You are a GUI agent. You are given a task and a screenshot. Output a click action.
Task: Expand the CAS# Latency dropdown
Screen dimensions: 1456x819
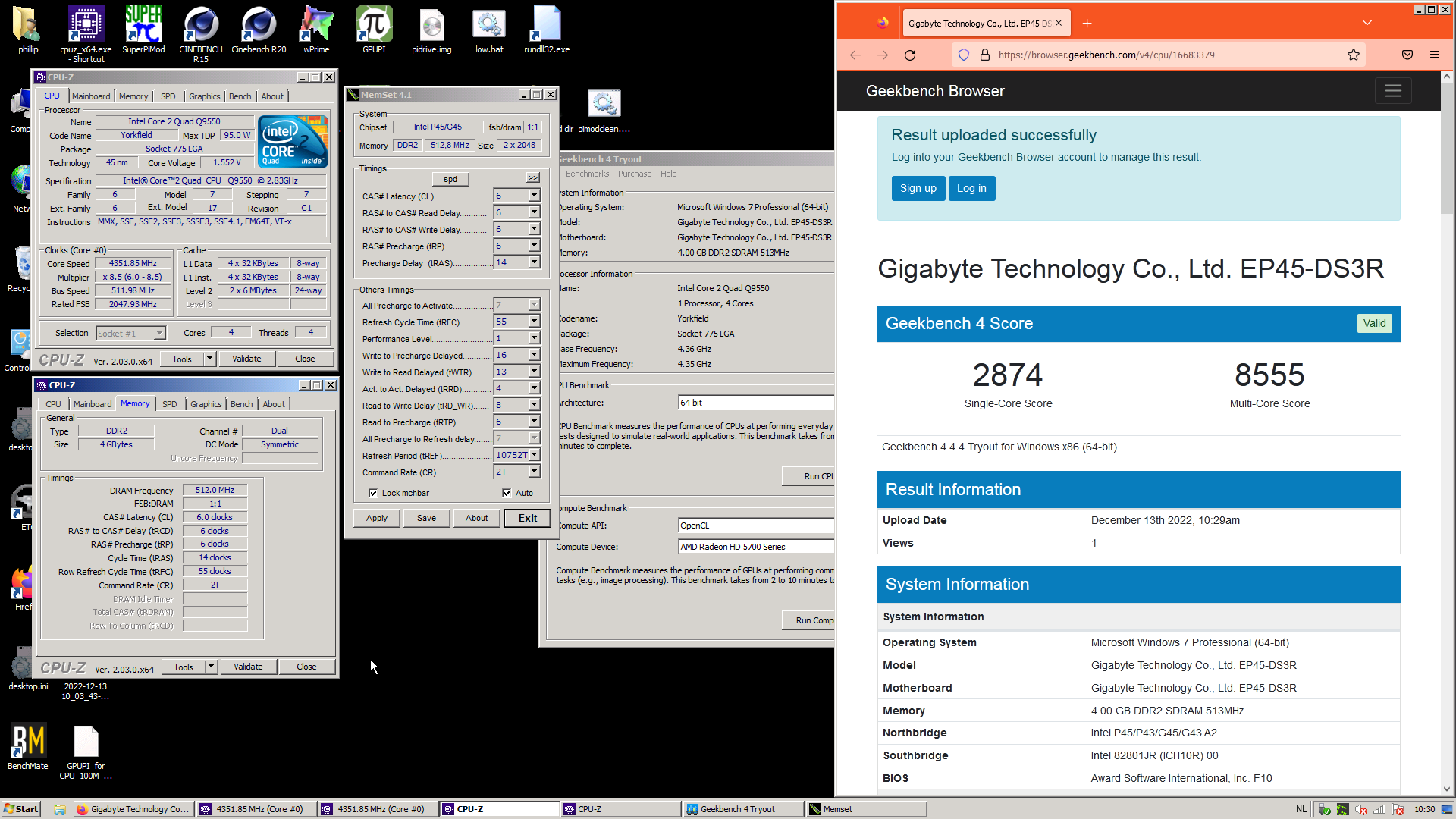(534, 196)
